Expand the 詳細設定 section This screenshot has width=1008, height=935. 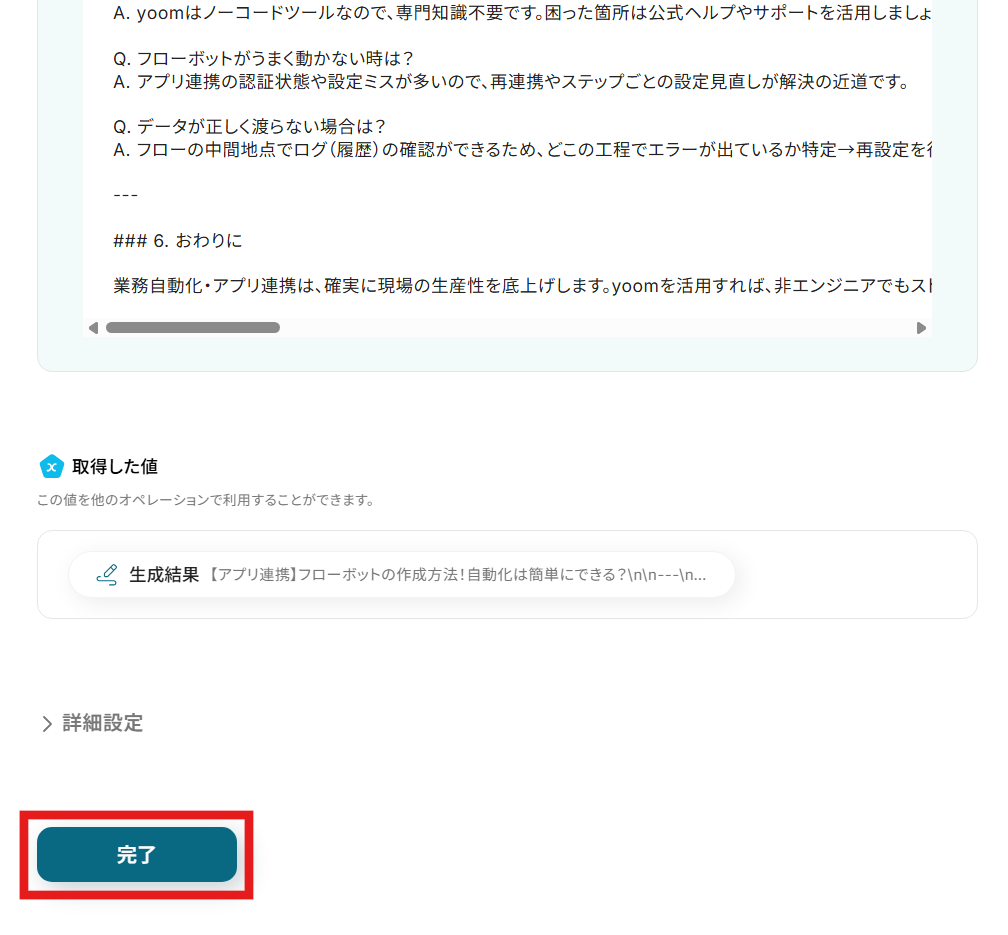coord(92,723)
